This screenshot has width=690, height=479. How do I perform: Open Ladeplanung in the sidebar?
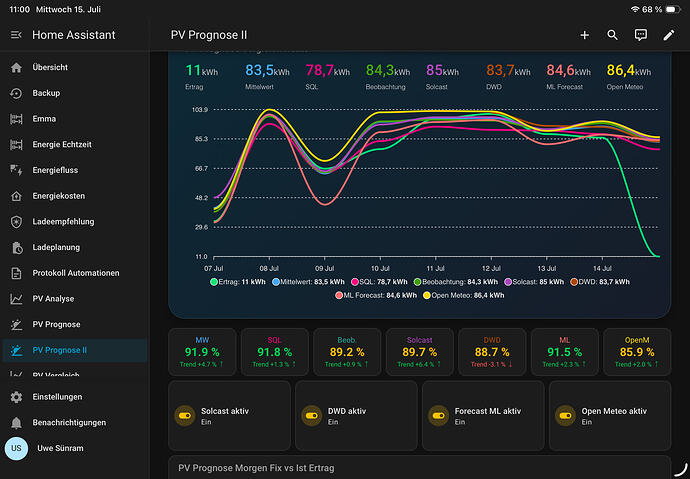pos(75,248)
